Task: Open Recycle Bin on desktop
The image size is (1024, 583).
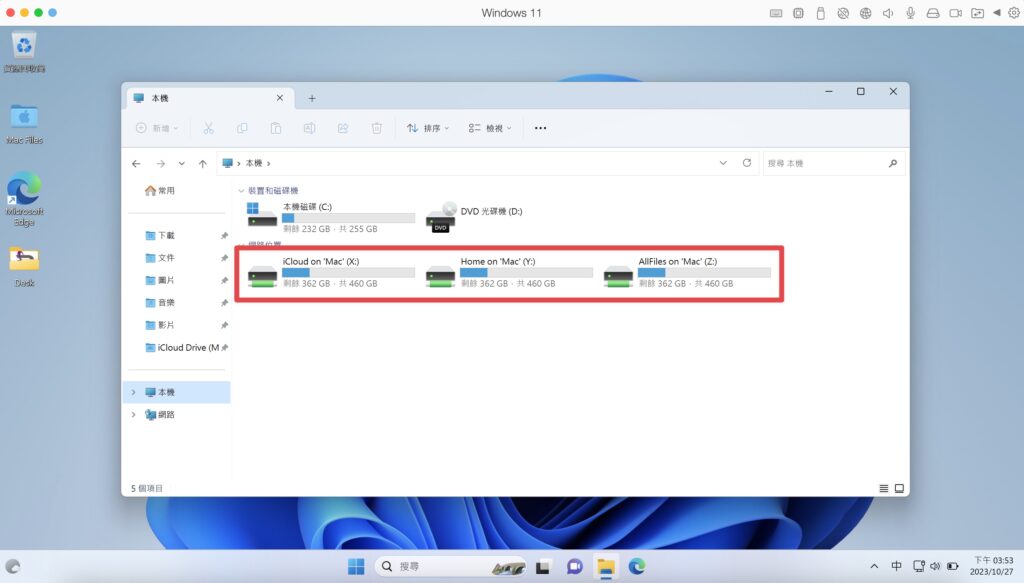Action: 24,52
